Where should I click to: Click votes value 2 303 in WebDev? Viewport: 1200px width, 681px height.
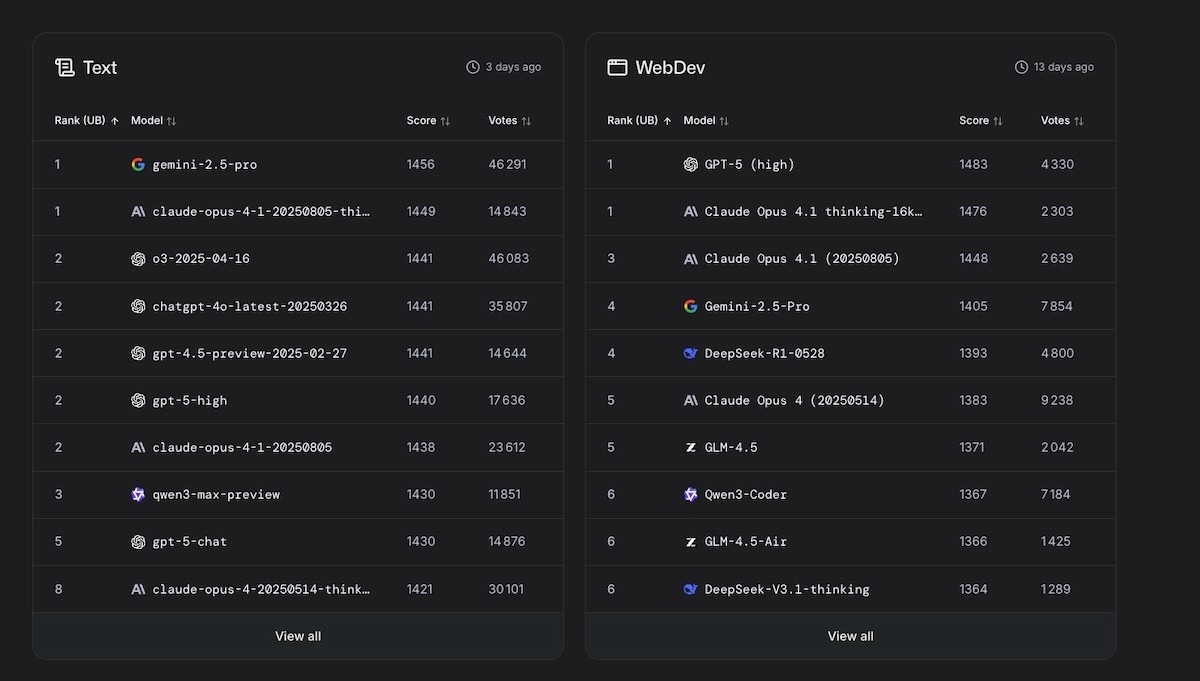pyautogui.click(x=1057, y=211)
